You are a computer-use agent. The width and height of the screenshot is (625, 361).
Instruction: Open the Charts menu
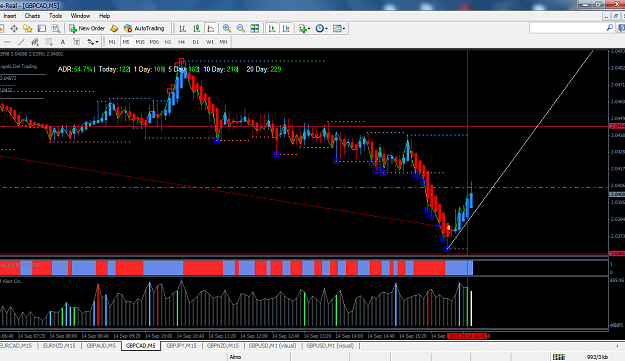[32, 16]
